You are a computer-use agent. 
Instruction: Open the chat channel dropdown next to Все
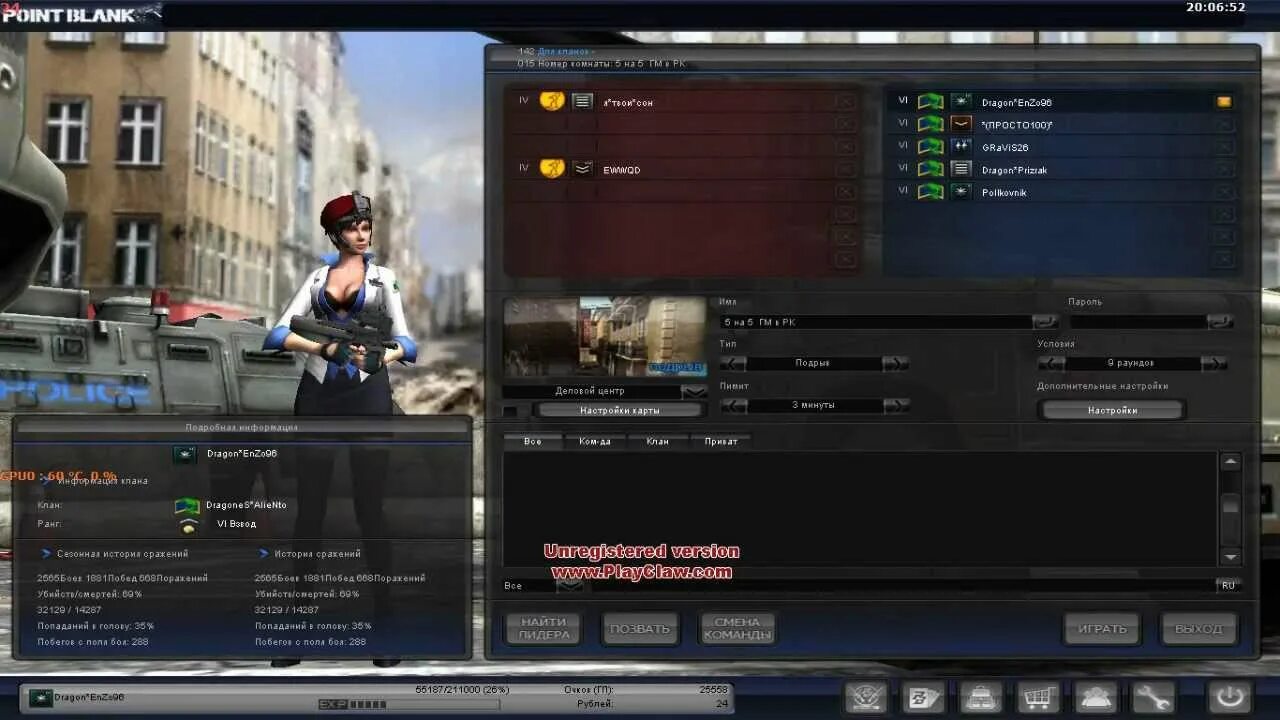[569, 586]
